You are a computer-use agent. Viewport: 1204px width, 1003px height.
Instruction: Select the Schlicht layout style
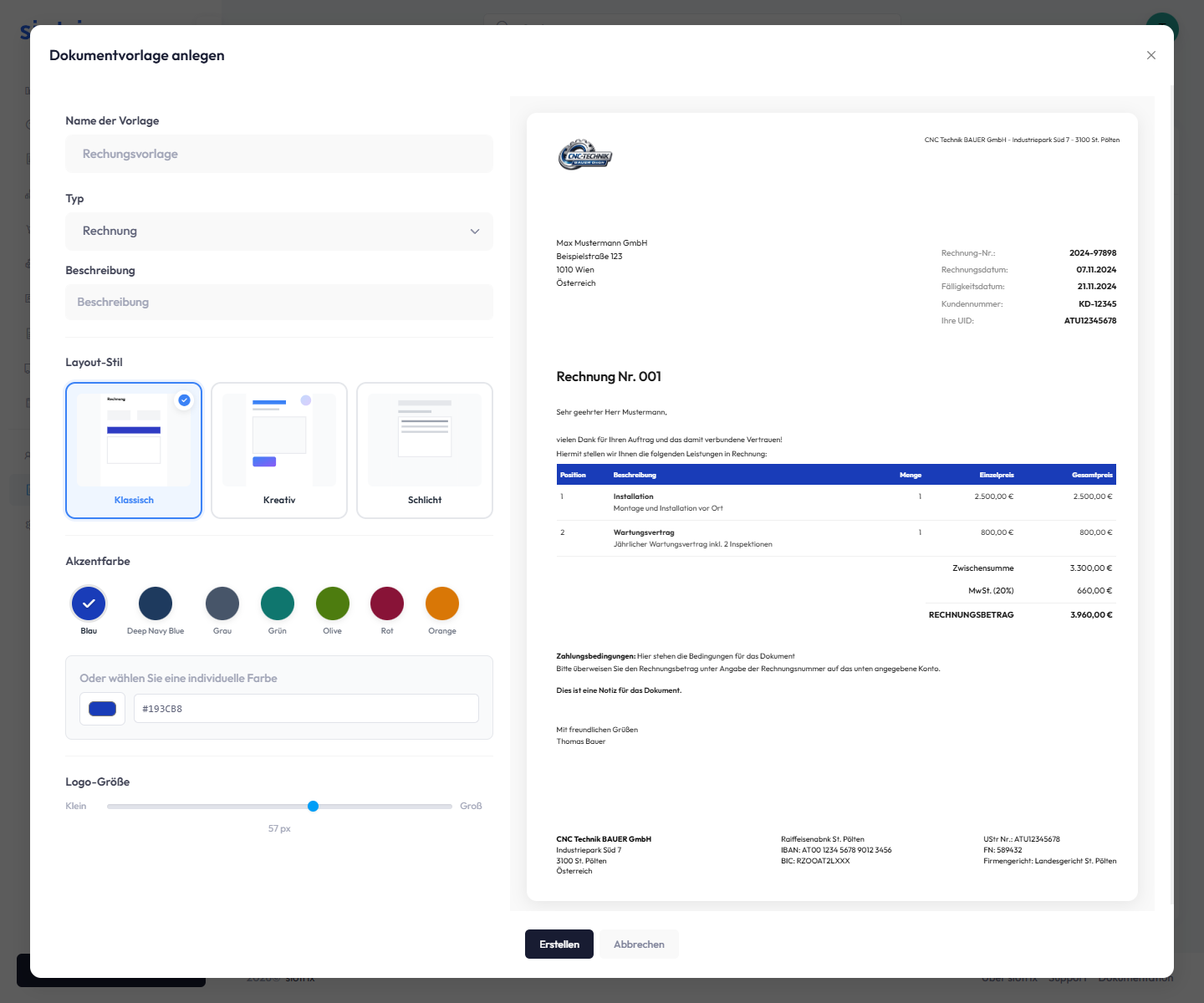425,451
